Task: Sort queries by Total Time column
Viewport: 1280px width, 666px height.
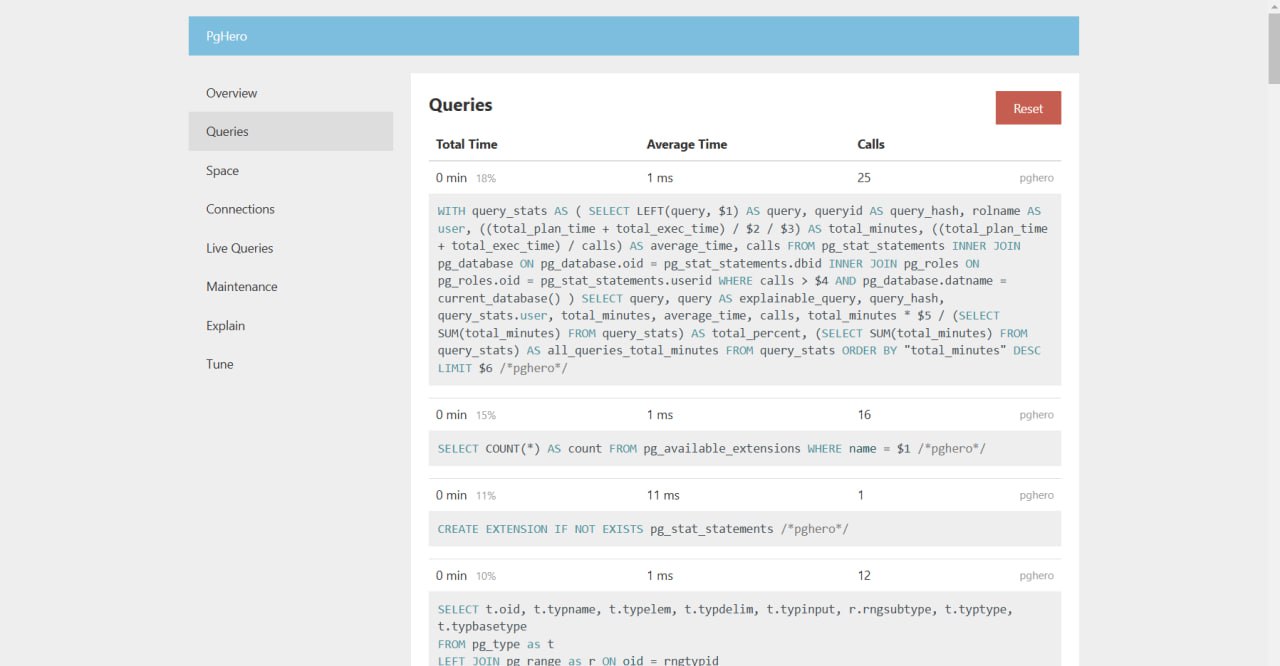Action: [466, 144]
